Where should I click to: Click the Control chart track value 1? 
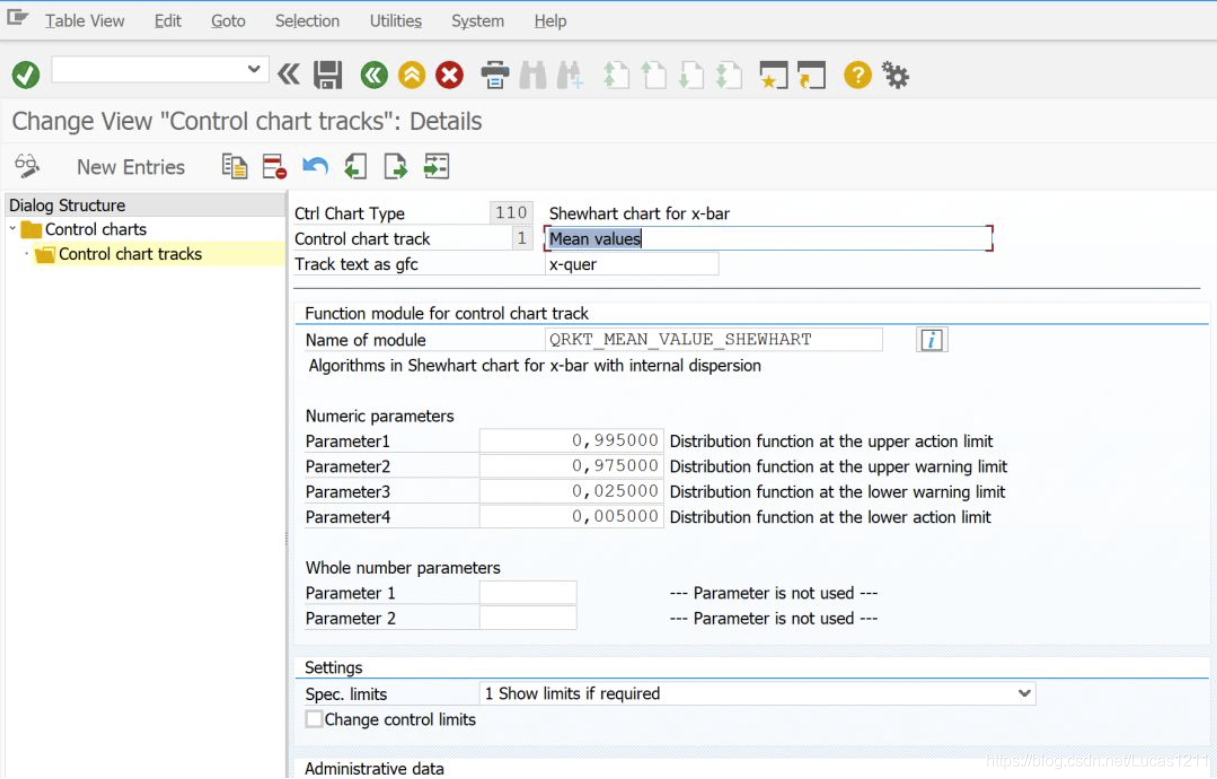(521, 238)
